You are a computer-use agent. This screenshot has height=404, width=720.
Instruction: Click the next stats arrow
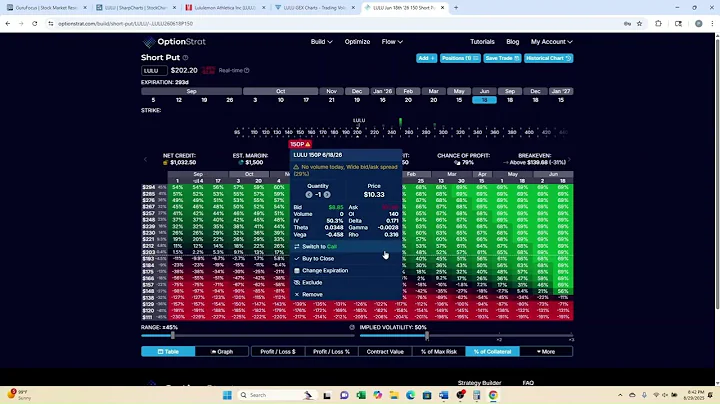click(x=569, y=159)
